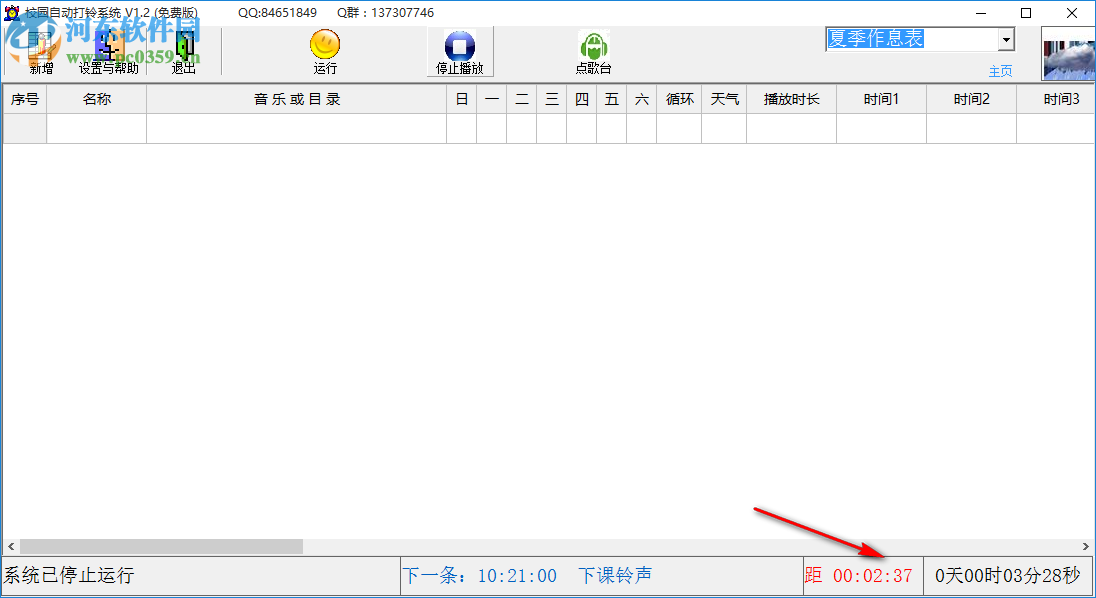The height and width of the screenshot is (598, 1096).
Task: Start the system with the 运行 smiley icon
Action: point(325,45)
